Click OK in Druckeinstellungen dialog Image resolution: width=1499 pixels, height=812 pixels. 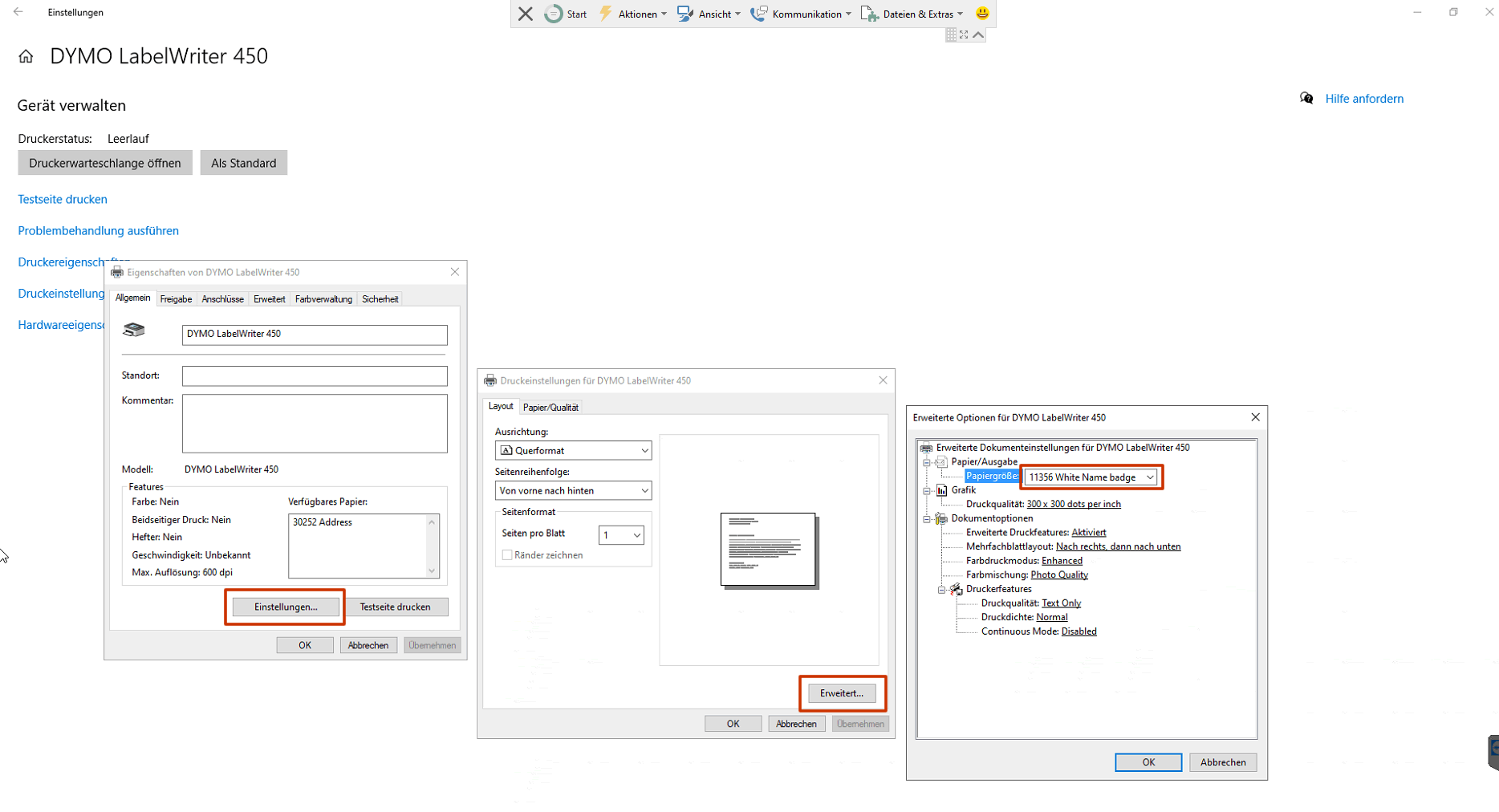[x=733, y=724]
